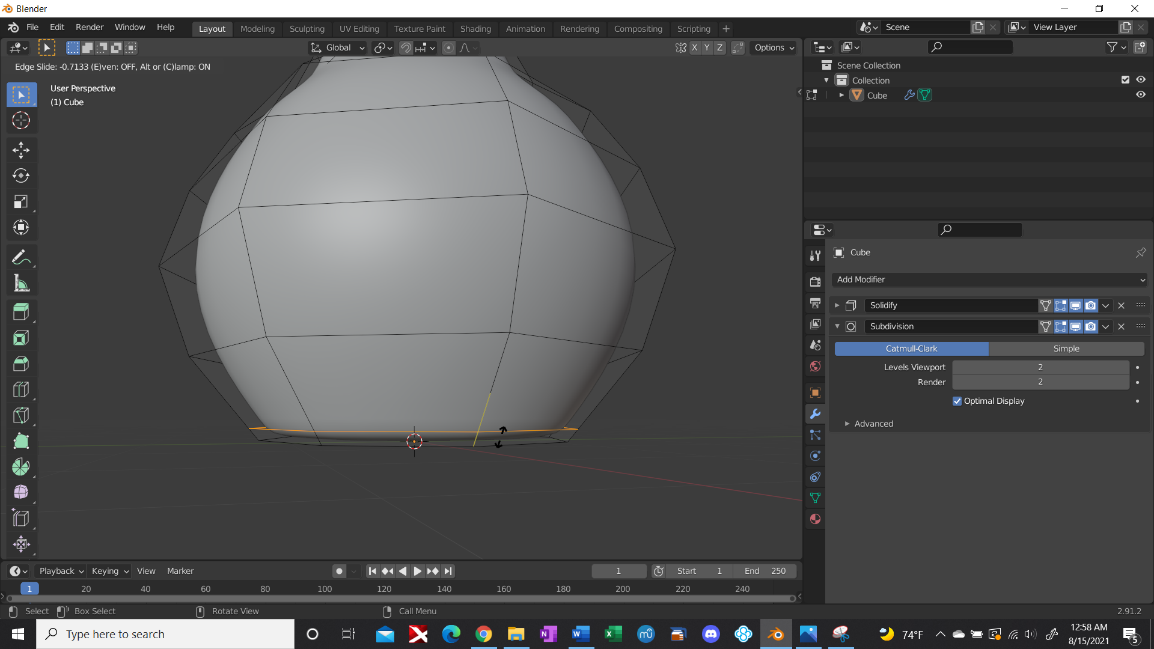The width and height of the screenshot is (1154, 649).
Task: Toggle X axis mesh symmetry
Action: tap(694, 48)
